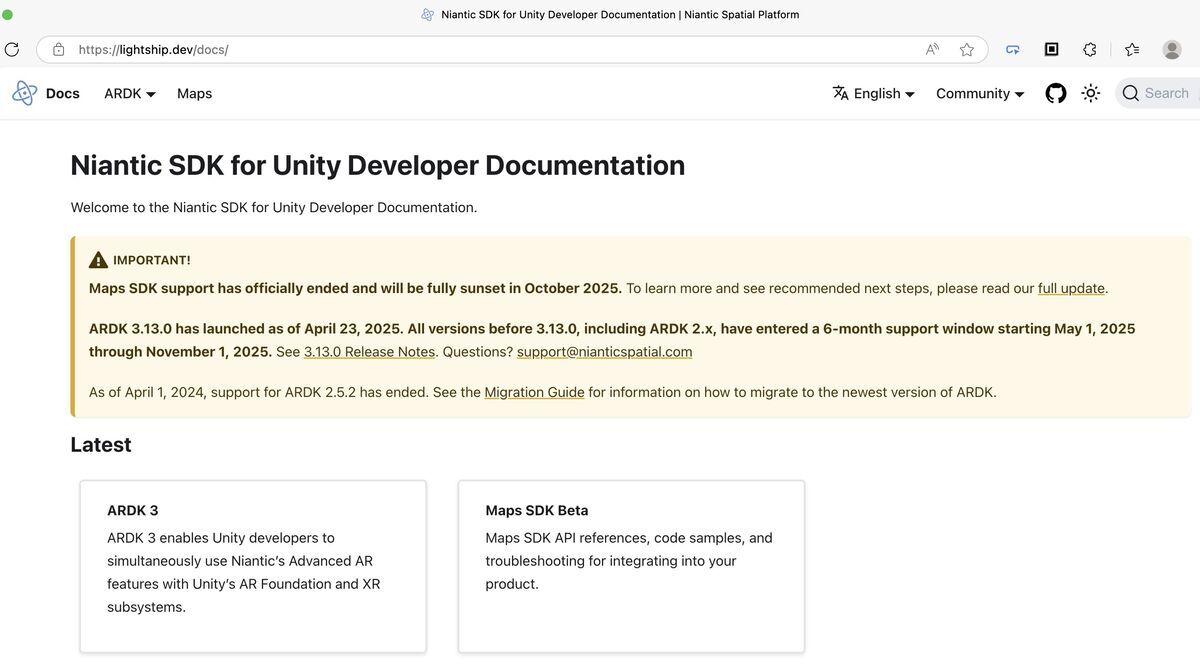Image resolution: width=1200 pixels, height=667 pixels.
Task: Click the 'ARDK 3 enables Unity developers' description
Action: pos(244,572)
